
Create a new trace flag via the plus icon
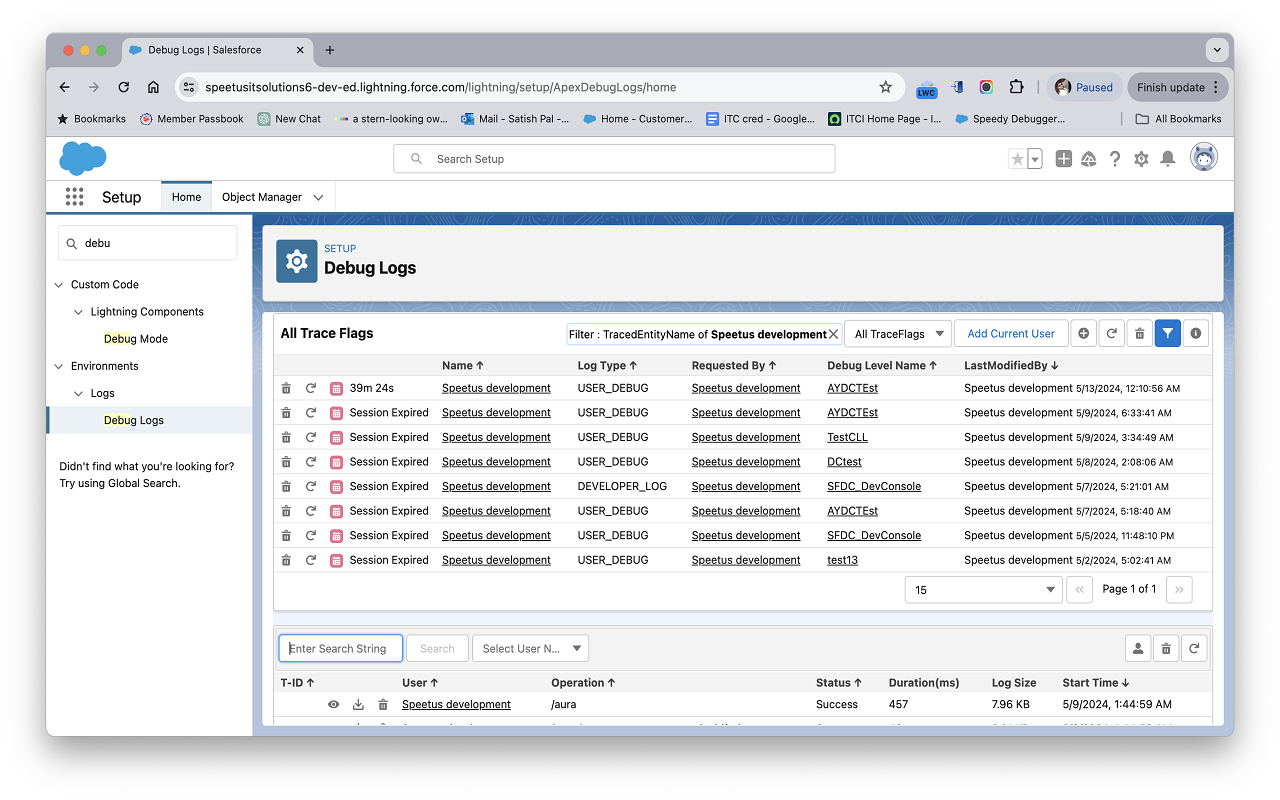point(1084,332)
